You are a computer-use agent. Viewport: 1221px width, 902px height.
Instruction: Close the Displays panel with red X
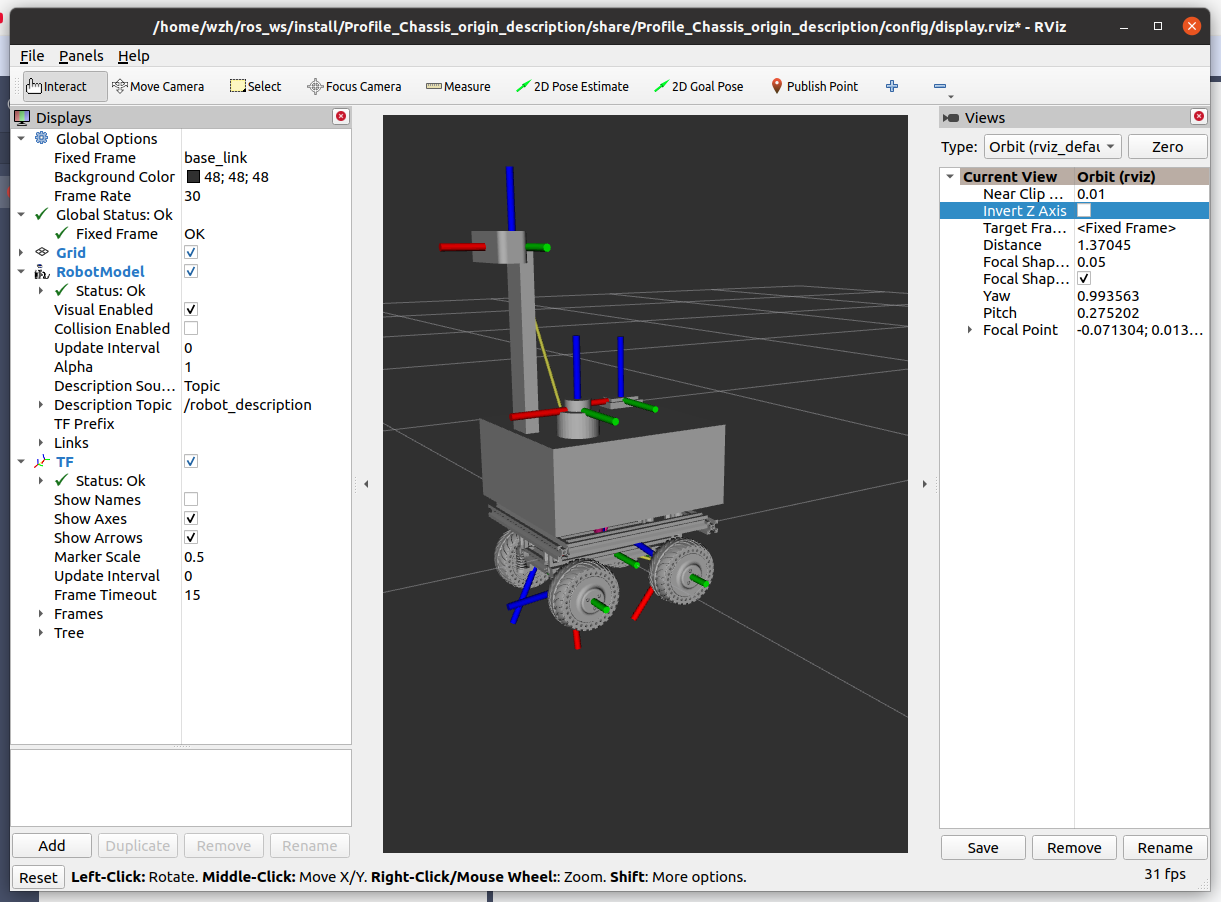pos(341,117)
